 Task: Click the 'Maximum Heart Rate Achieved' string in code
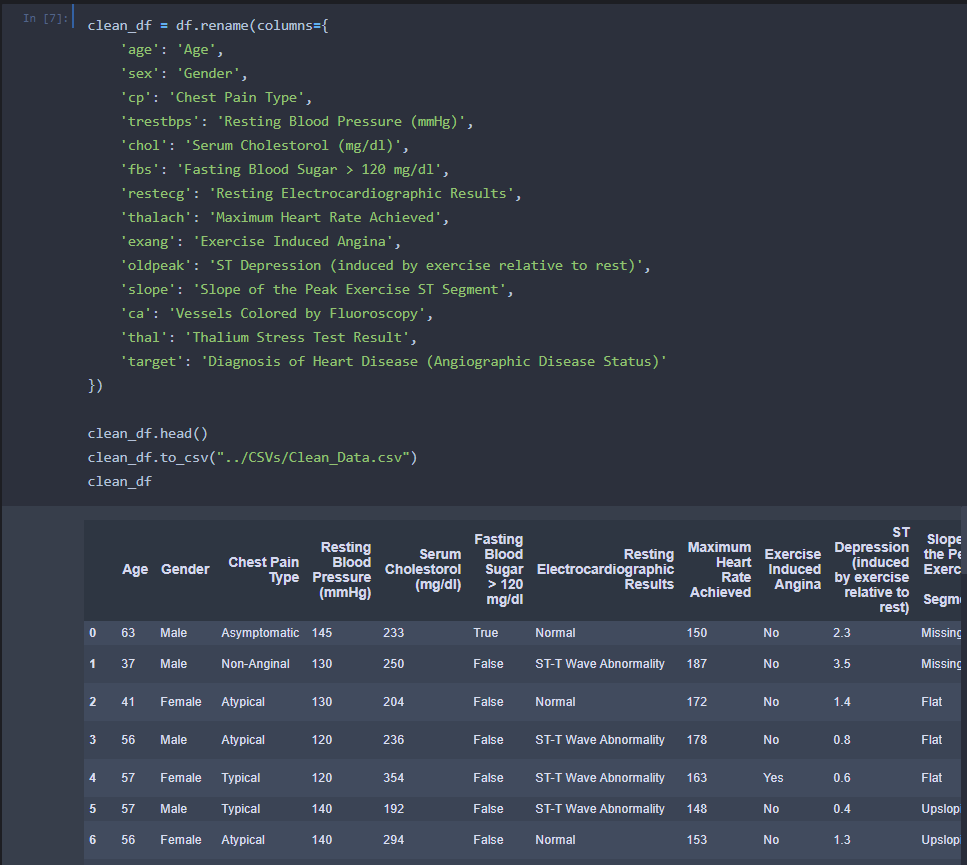click(x=325, y=218)
